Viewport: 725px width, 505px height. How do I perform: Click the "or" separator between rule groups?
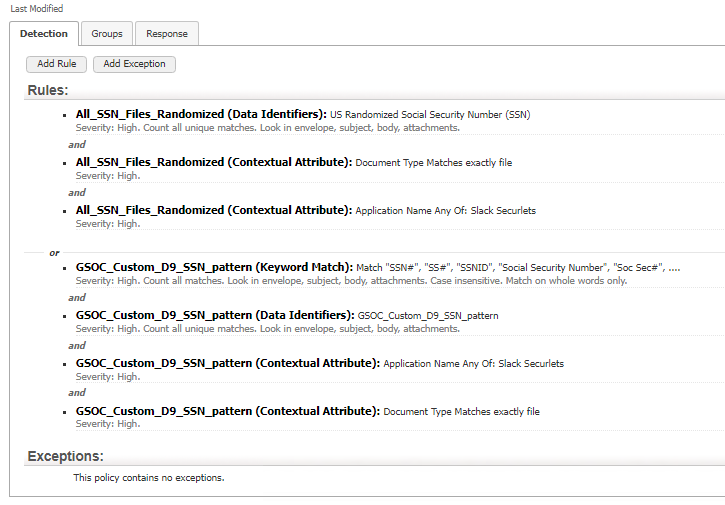54,253
